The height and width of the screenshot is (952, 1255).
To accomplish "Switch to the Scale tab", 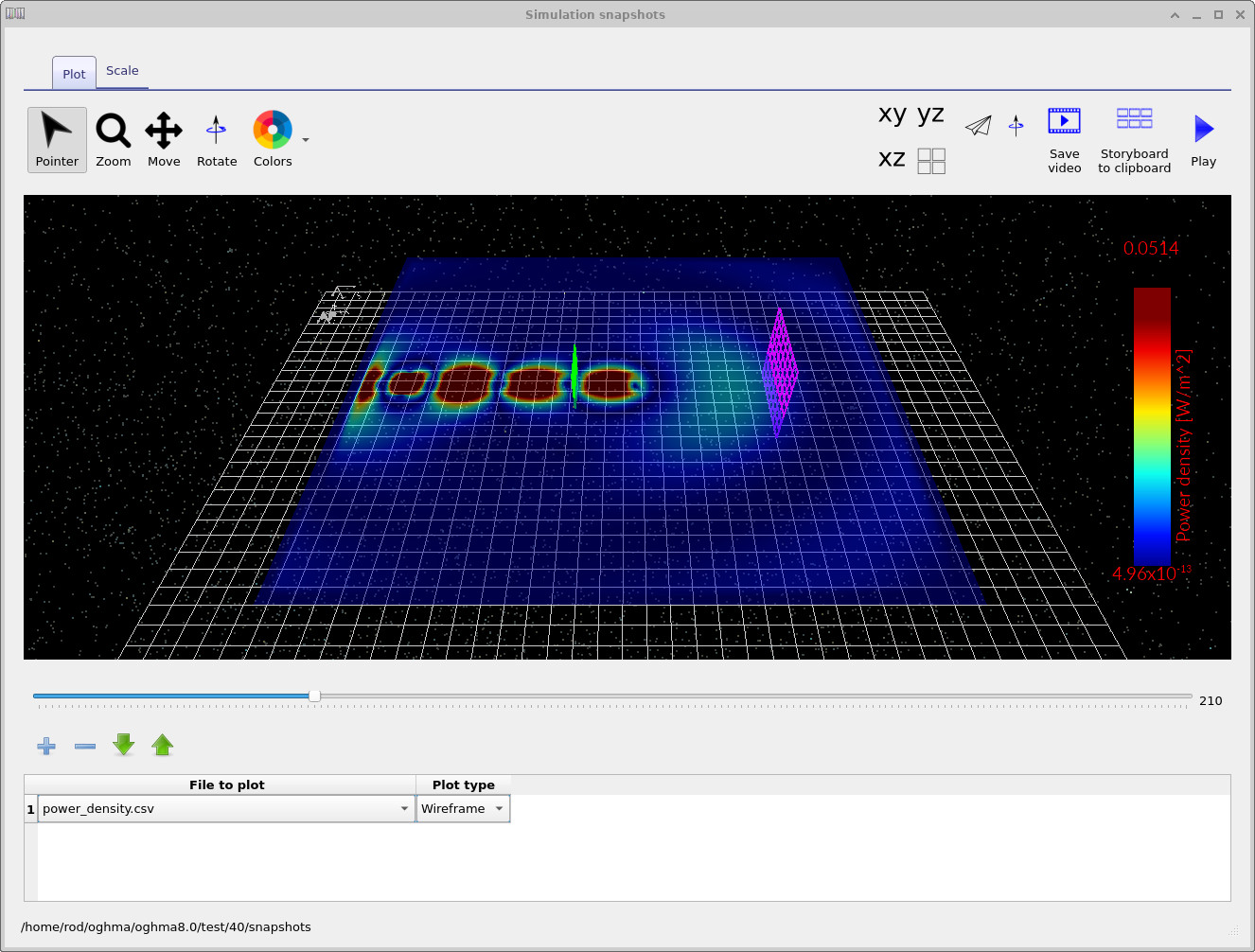I will point(122,70).
